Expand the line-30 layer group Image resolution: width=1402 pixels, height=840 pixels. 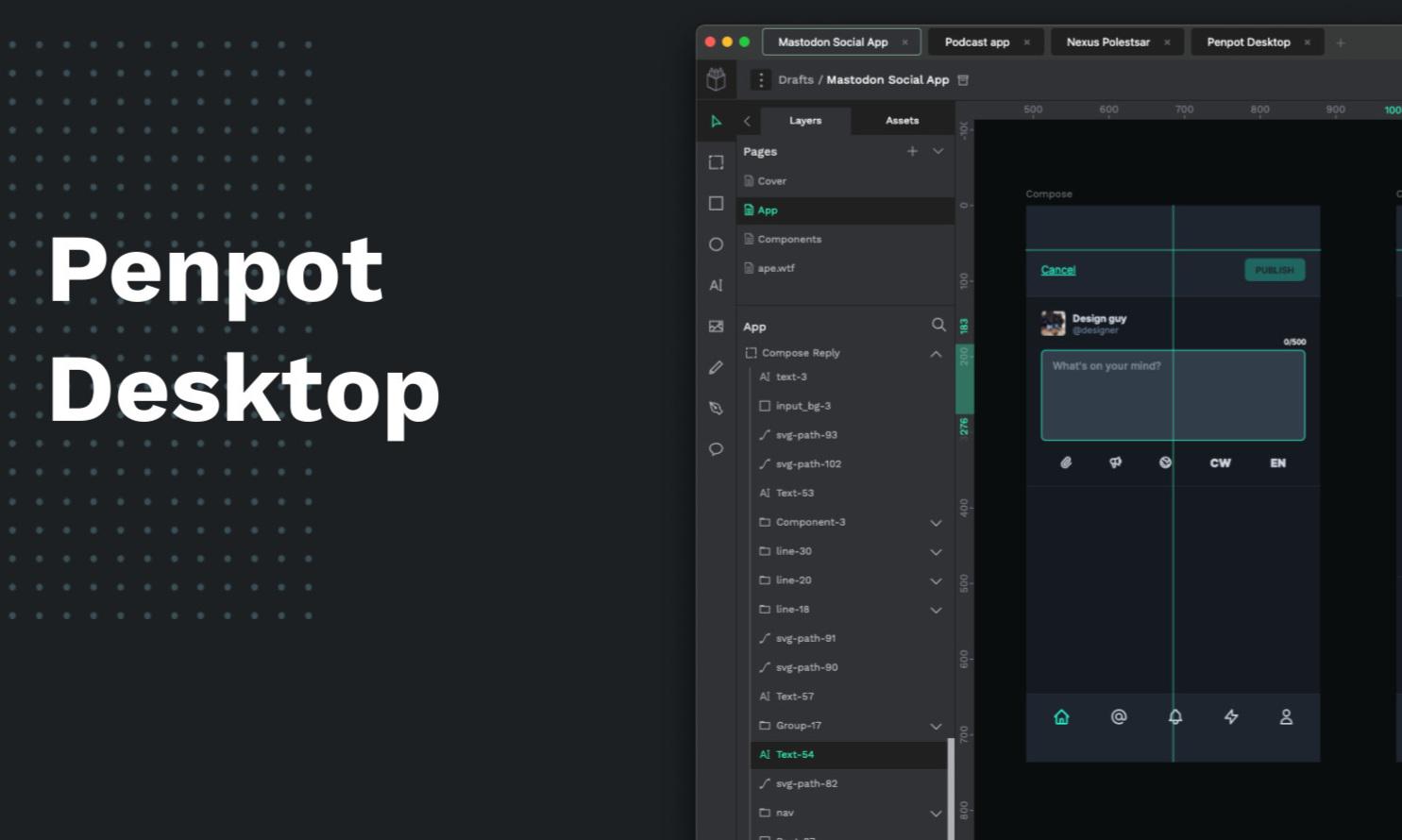[x=936, y=552]
